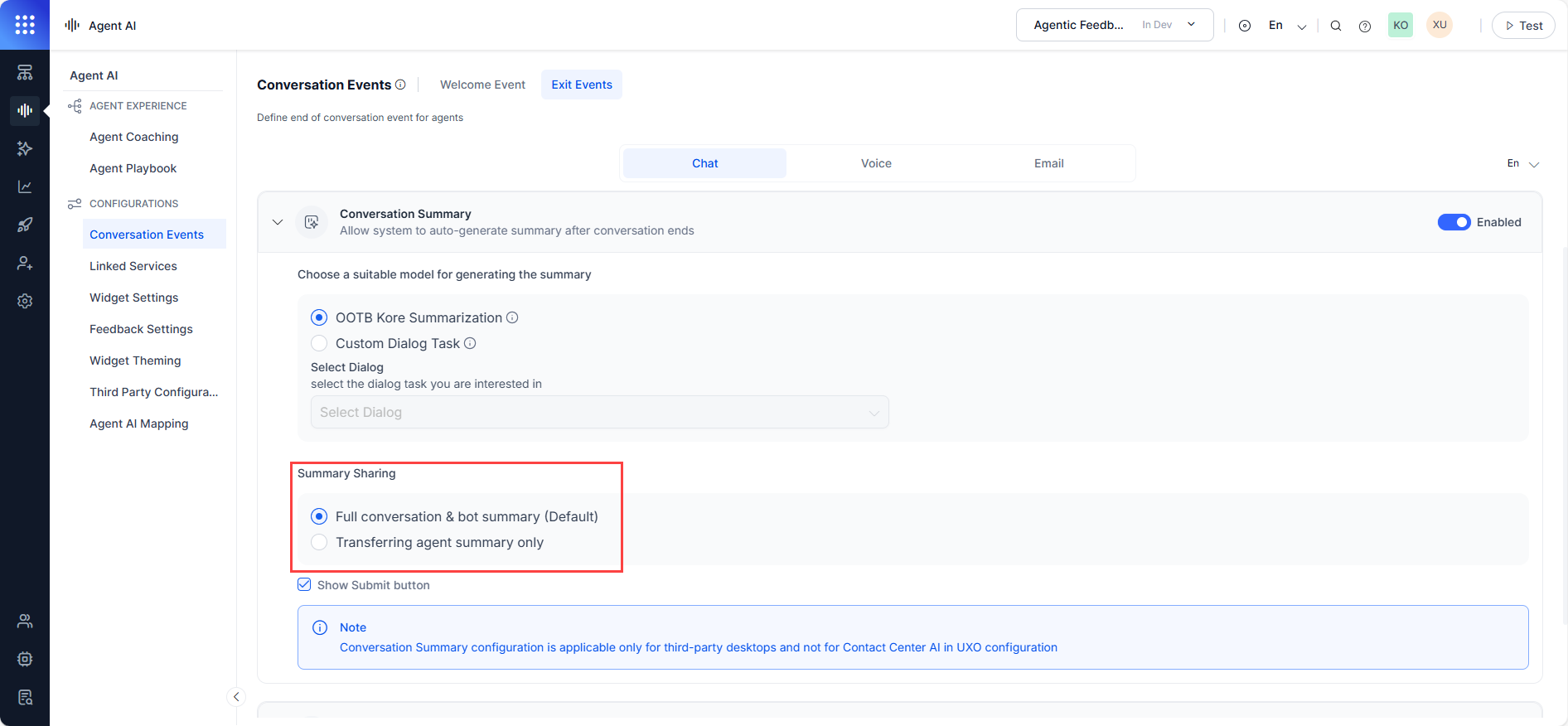Collapse the Conversation Summary section chevron
Image resolution: width=1568 pixels, height=726 pixels.
coord(278,222)
